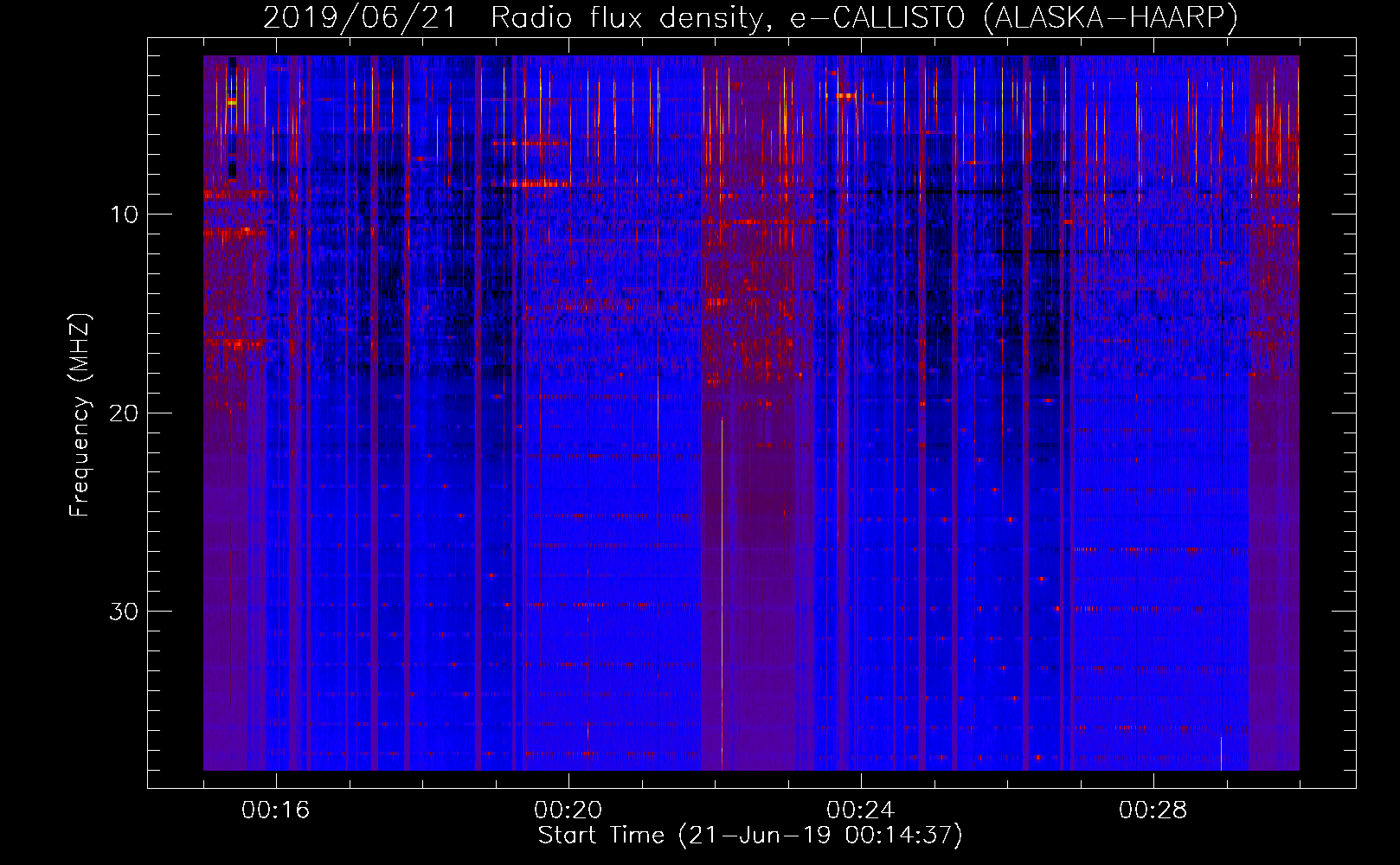1400x865 pixels.
Task: Click the 00:20 time tick label
Action: point(568,811)
